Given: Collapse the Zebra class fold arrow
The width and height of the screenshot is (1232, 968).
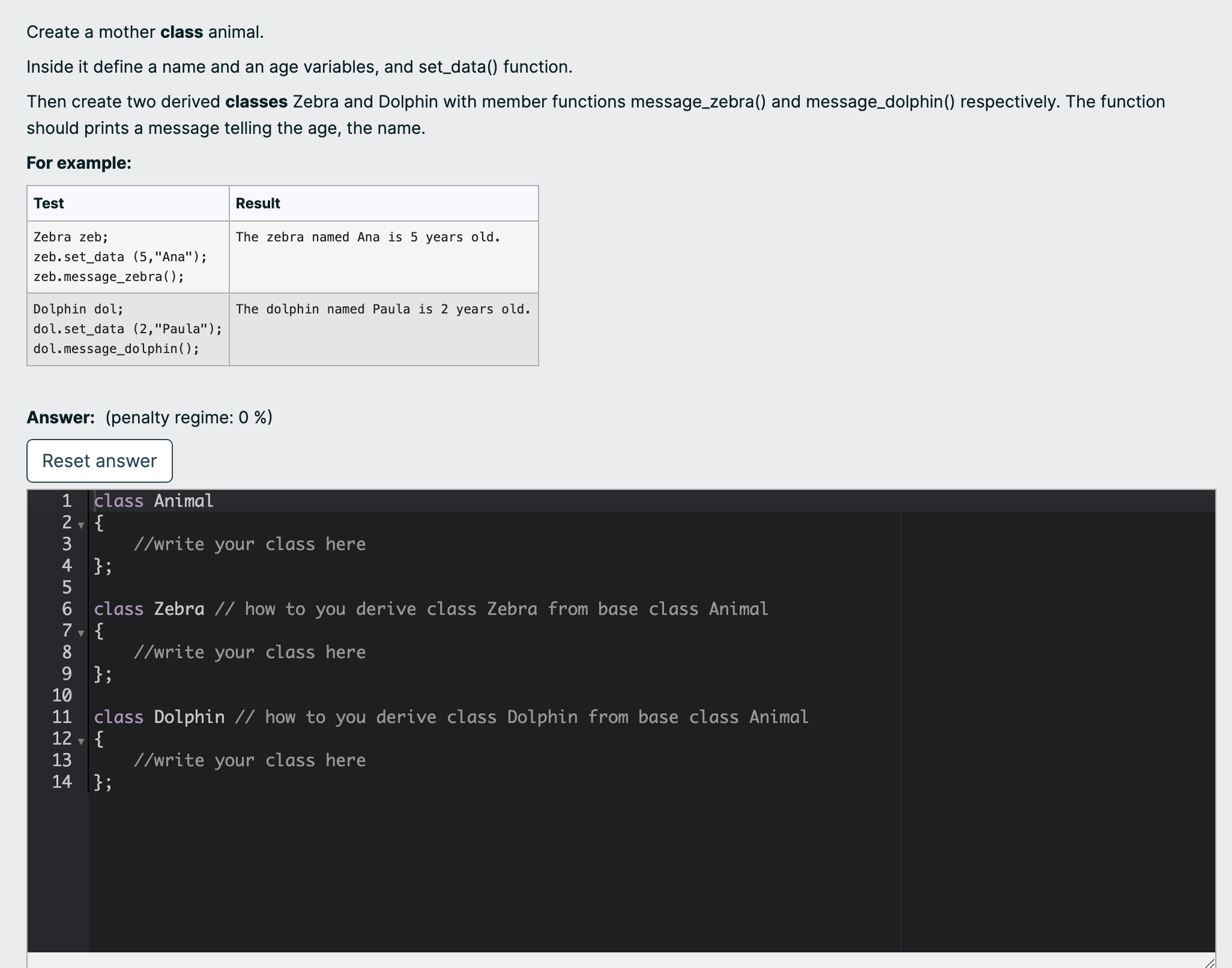Looking at the screenshot, I should point(81,634).
